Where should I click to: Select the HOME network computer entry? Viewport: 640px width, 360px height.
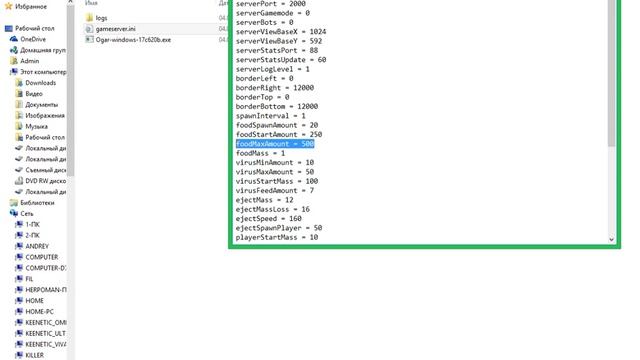coord(29,301)
